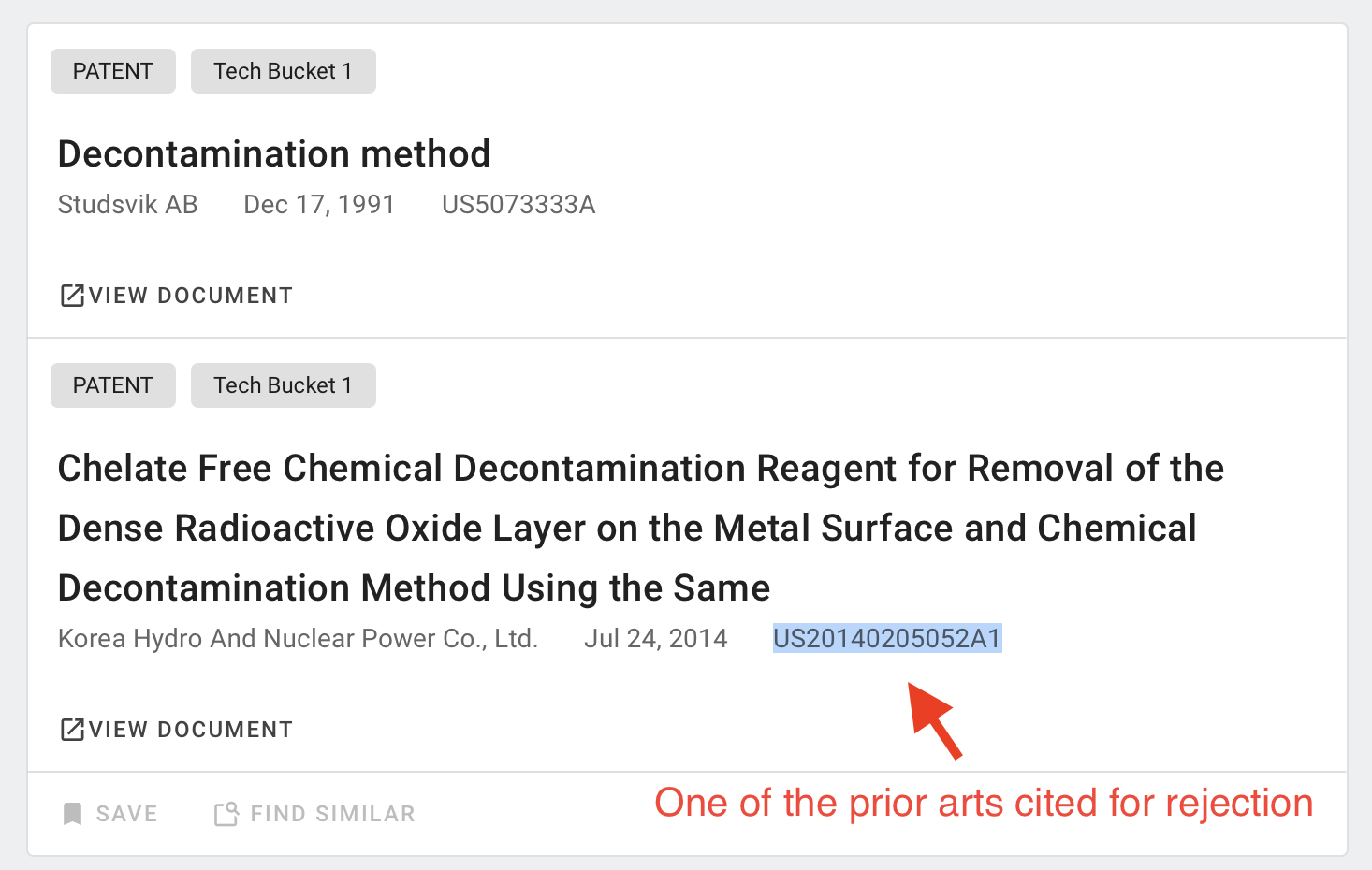Image resolution: width=1372 pixels, height=870 pixels.
Task: Click the external-link icon under the Chelate Free patent
Action: click(x=72, y=730)
